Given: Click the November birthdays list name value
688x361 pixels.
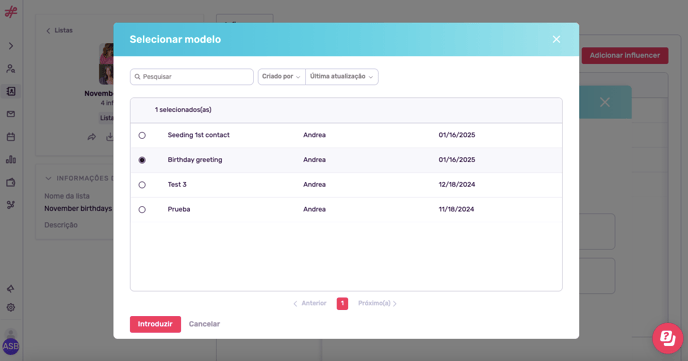Looking at the screenshot, I should [x=79, y=209].
